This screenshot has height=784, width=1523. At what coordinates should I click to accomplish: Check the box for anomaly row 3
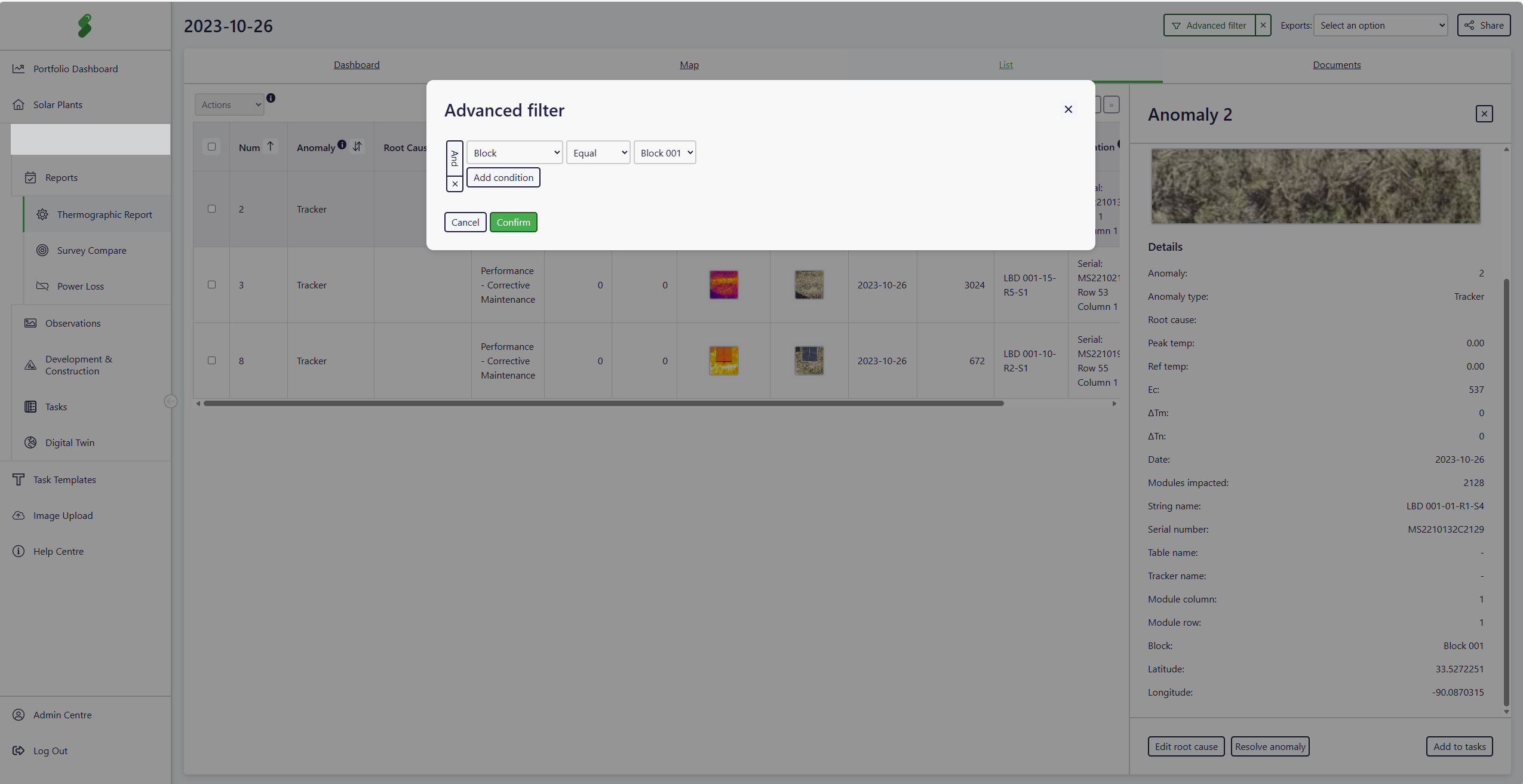211,285
